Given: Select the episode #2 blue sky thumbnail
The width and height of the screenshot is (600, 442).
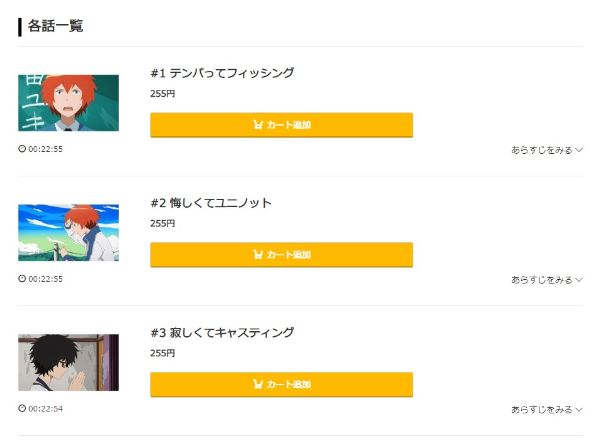Looking at the screenshot, I should (x=68, y=232).
